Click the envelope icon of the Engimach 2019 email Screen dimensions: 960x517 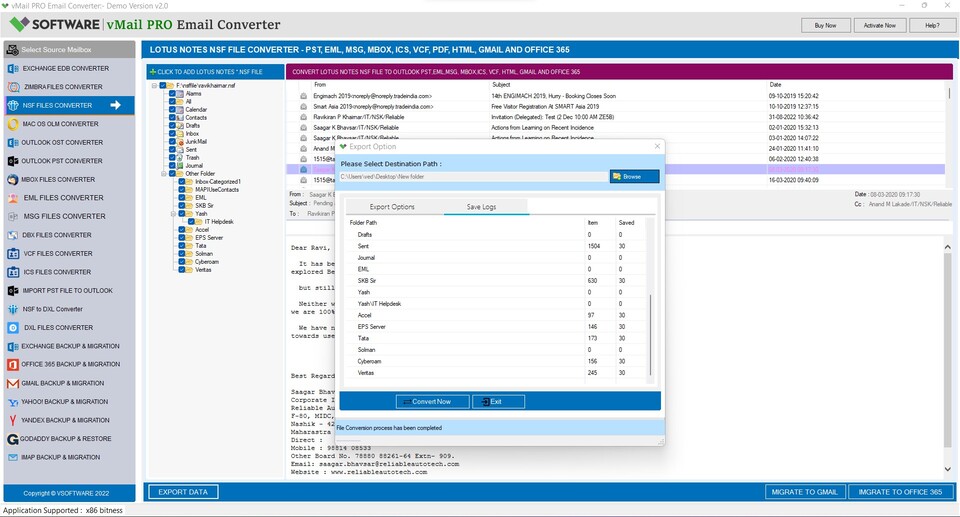[303, 96]
